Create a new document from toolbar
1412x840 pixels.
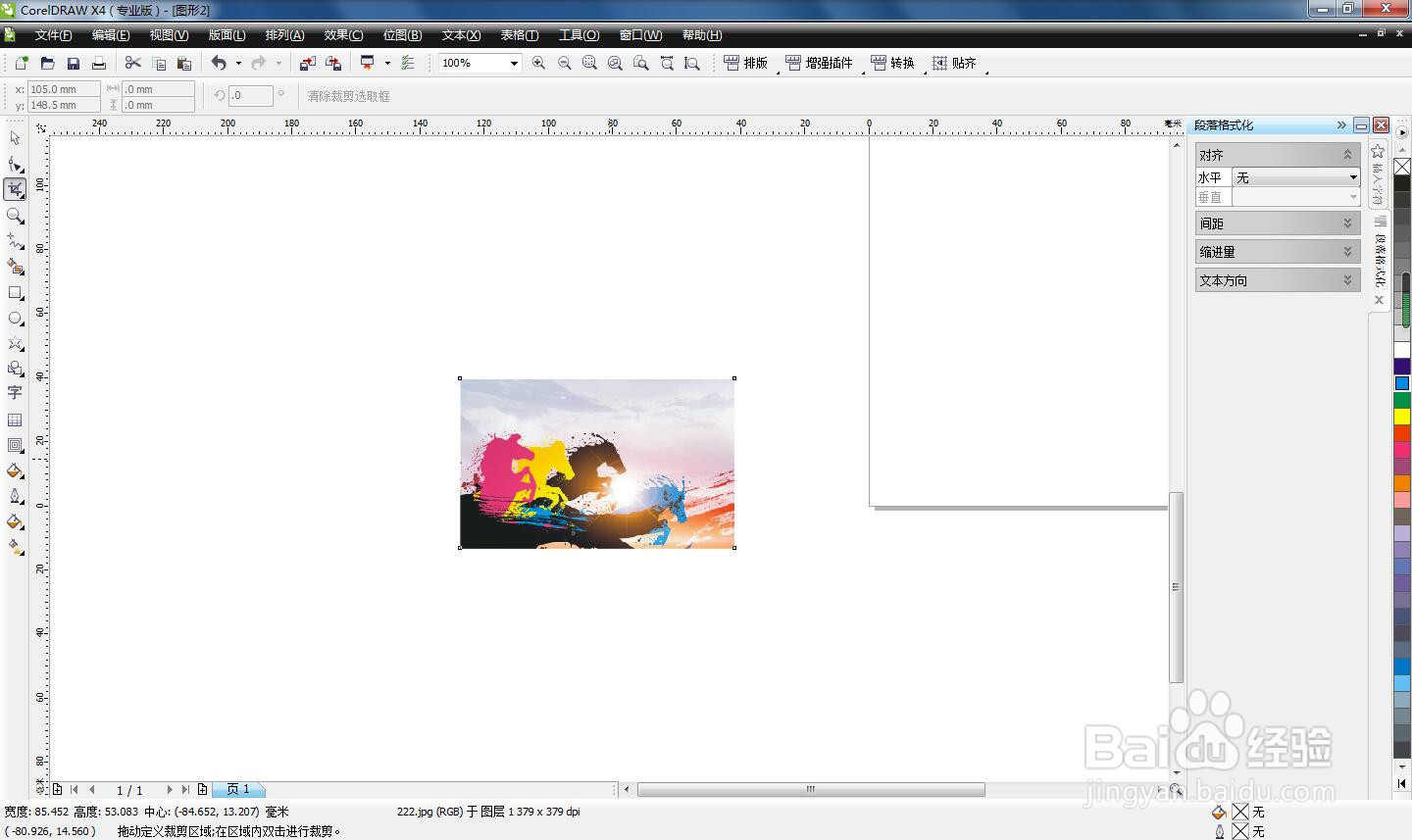coord(22,63)
